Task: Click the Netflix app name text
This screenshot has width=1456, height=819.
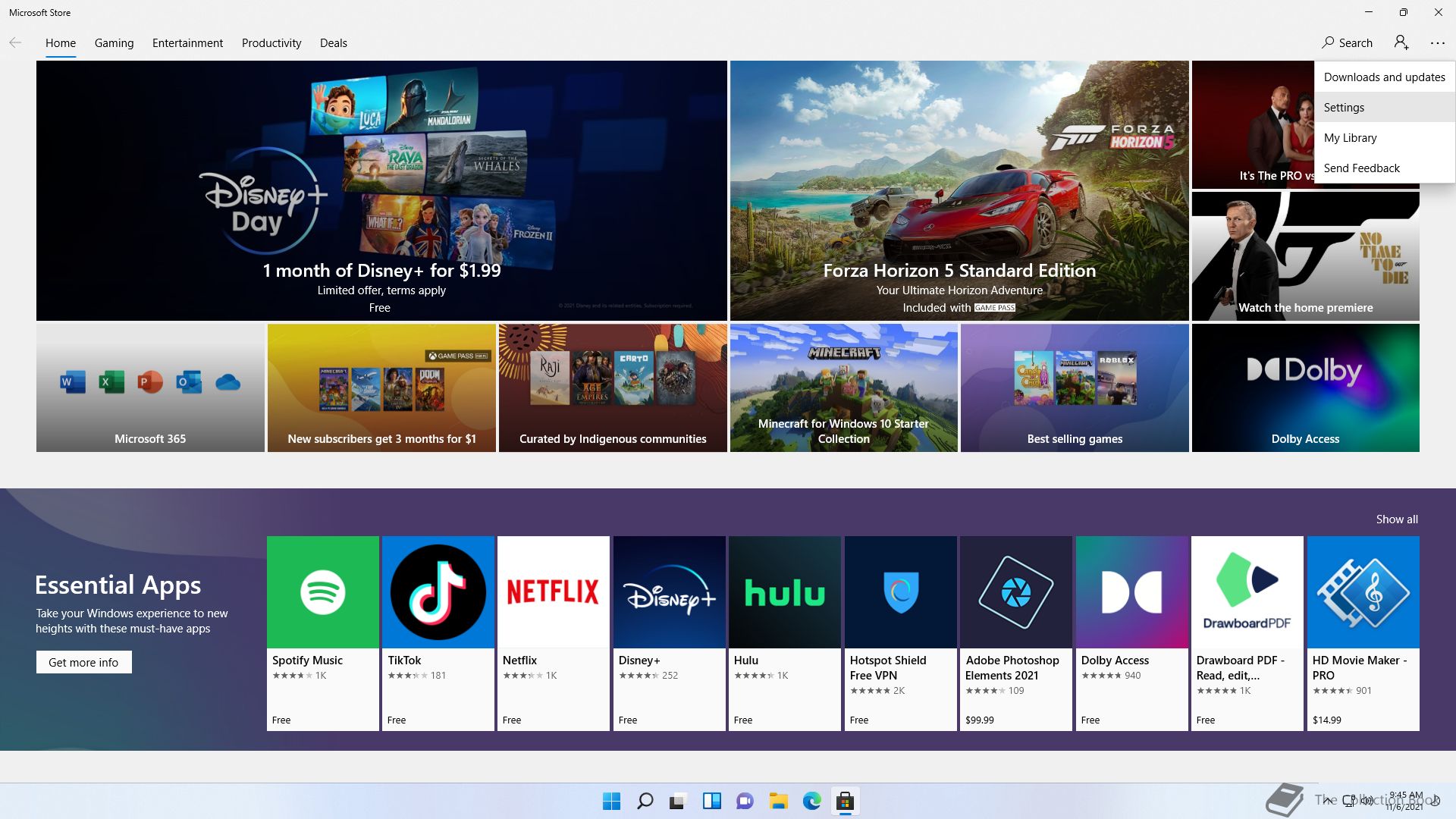Action: (x=519, y=660)
